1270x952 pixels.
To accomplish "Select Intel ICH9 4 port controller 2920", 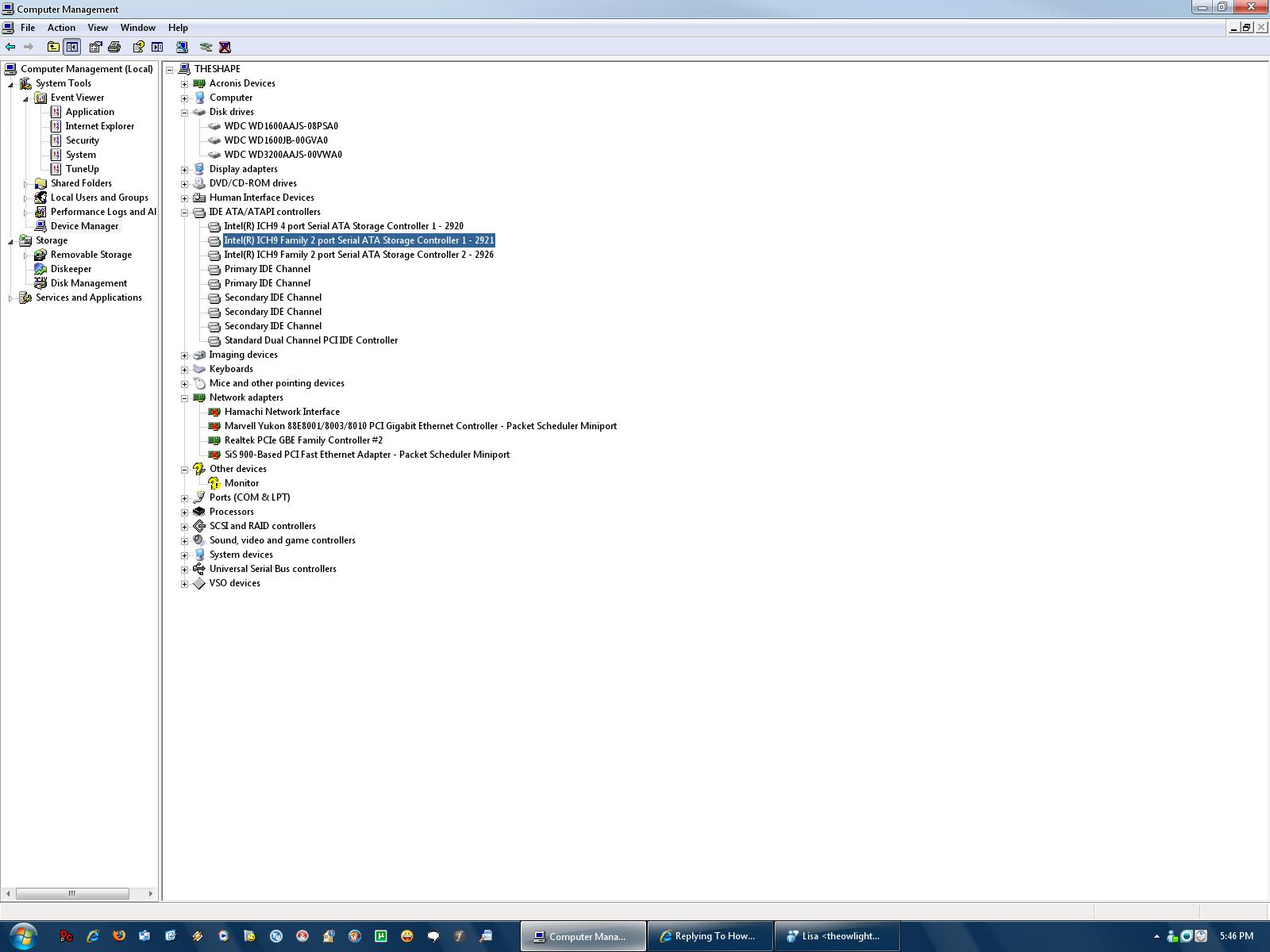I will click(x=344, y=226).
